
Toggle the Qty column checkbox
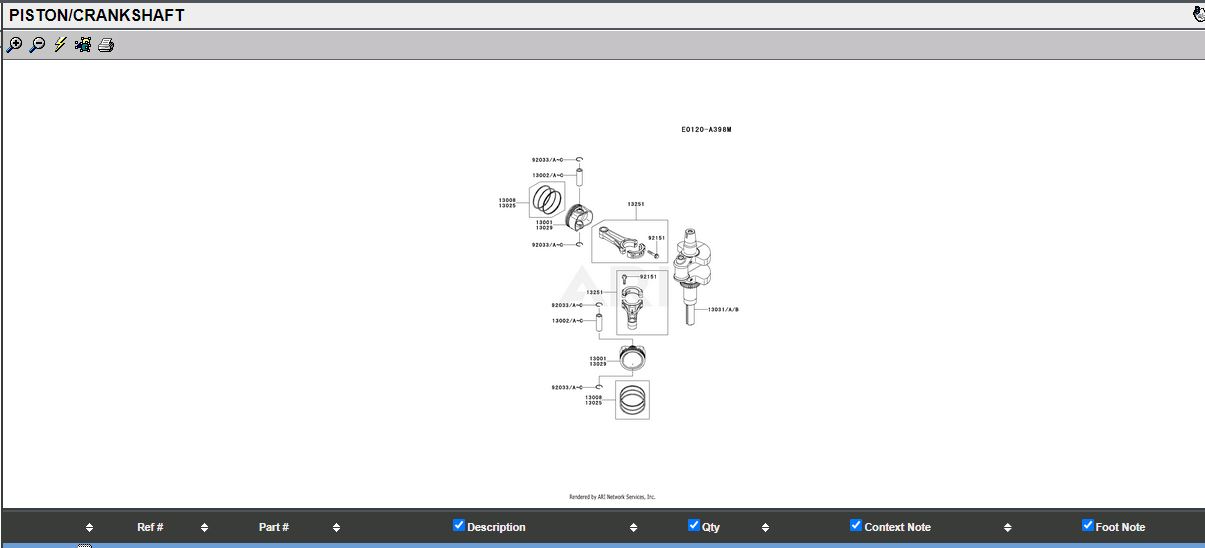pyautogui.click(x=694, y=526)
